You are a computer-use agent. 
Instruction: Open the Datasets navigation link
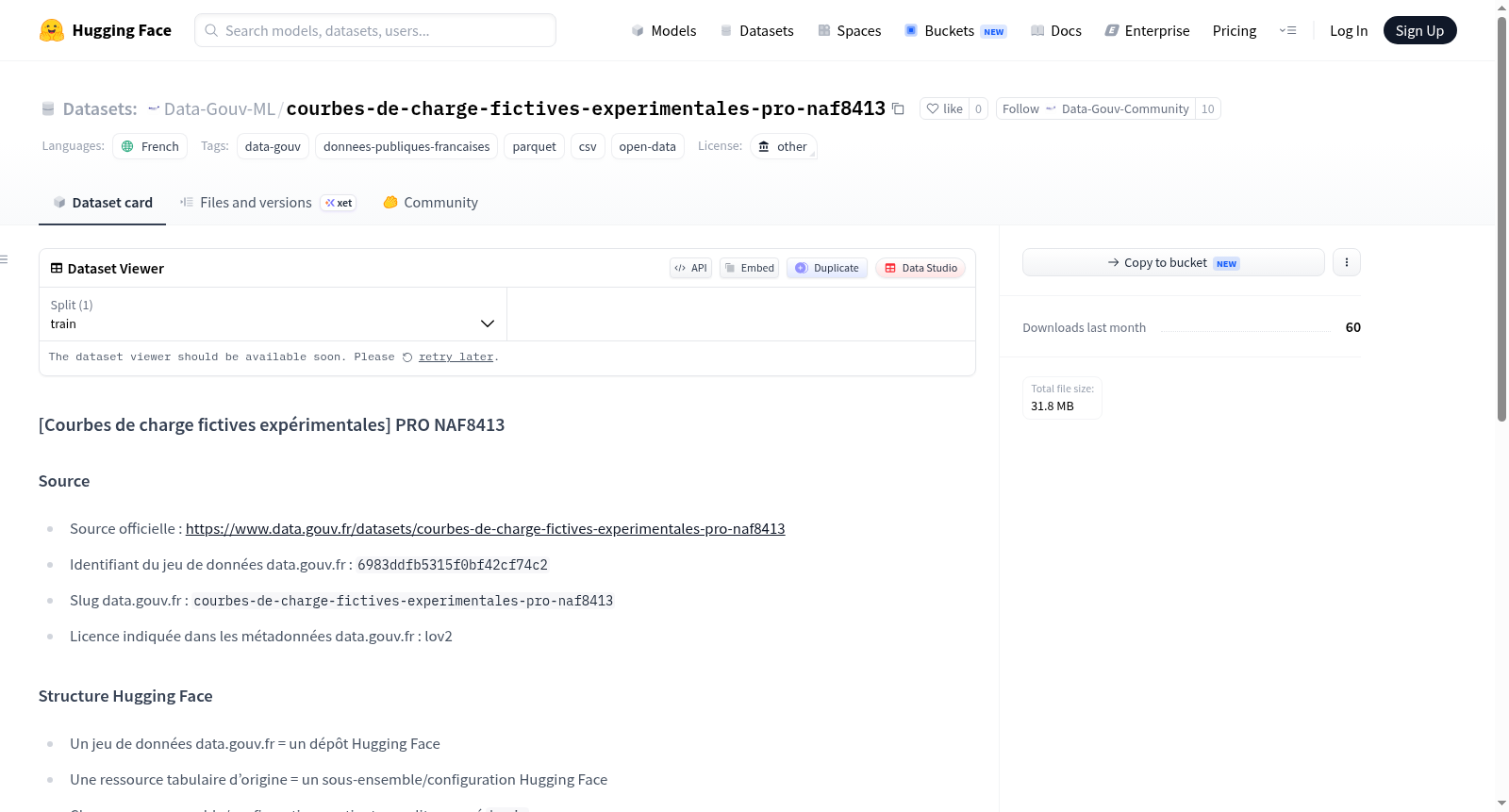756,31
